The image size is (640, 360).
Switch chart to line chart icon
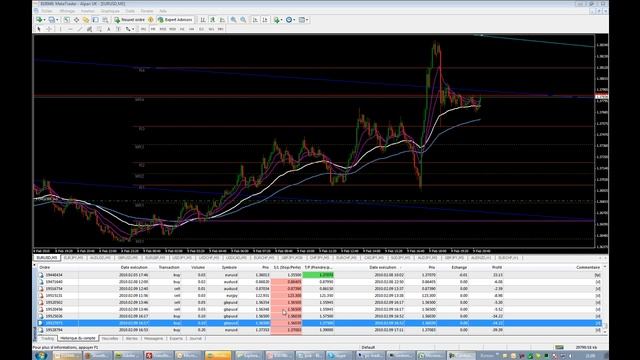[222, 20]
